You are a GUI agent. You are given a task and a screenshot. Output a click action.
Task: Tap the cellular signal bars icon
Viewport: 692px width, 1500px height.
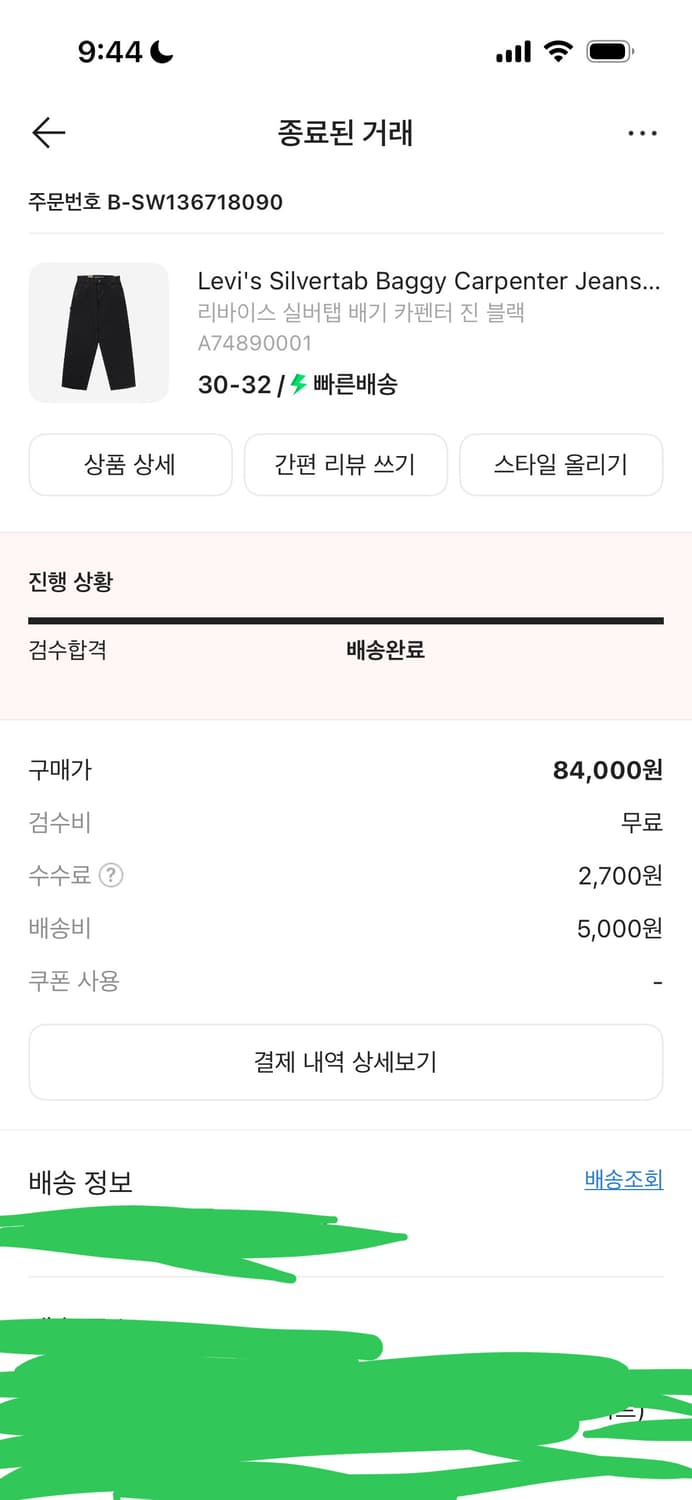click(x=513, y=48)
